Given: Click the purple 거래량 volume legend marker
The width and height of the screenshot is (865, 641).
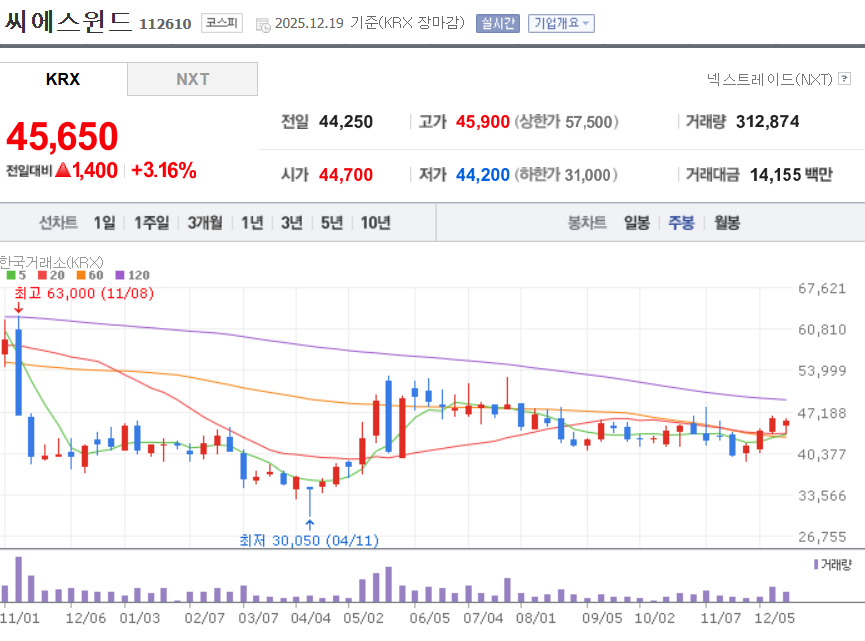Looking at the screenshot, I should point(816,564).
